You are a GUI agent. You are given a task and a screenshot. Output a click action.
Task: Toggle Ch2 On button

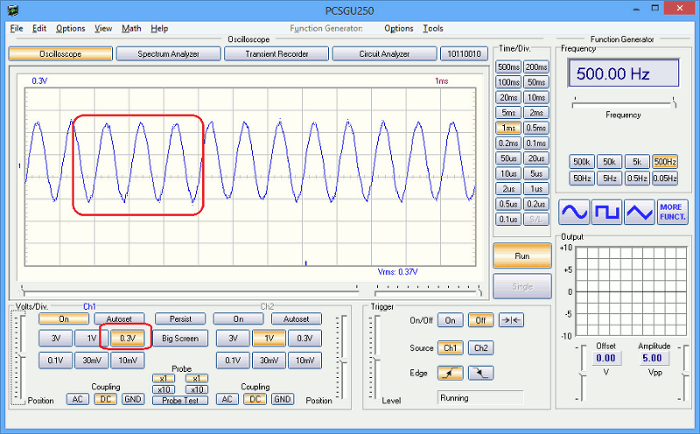pos(238,319)
